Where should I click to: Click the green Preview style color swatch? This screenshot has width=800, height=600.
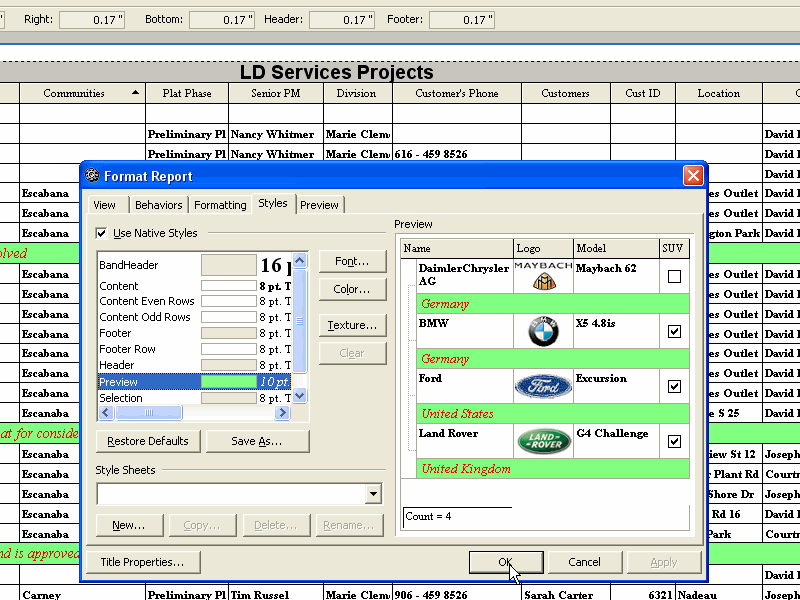click(x=229, y=382)
